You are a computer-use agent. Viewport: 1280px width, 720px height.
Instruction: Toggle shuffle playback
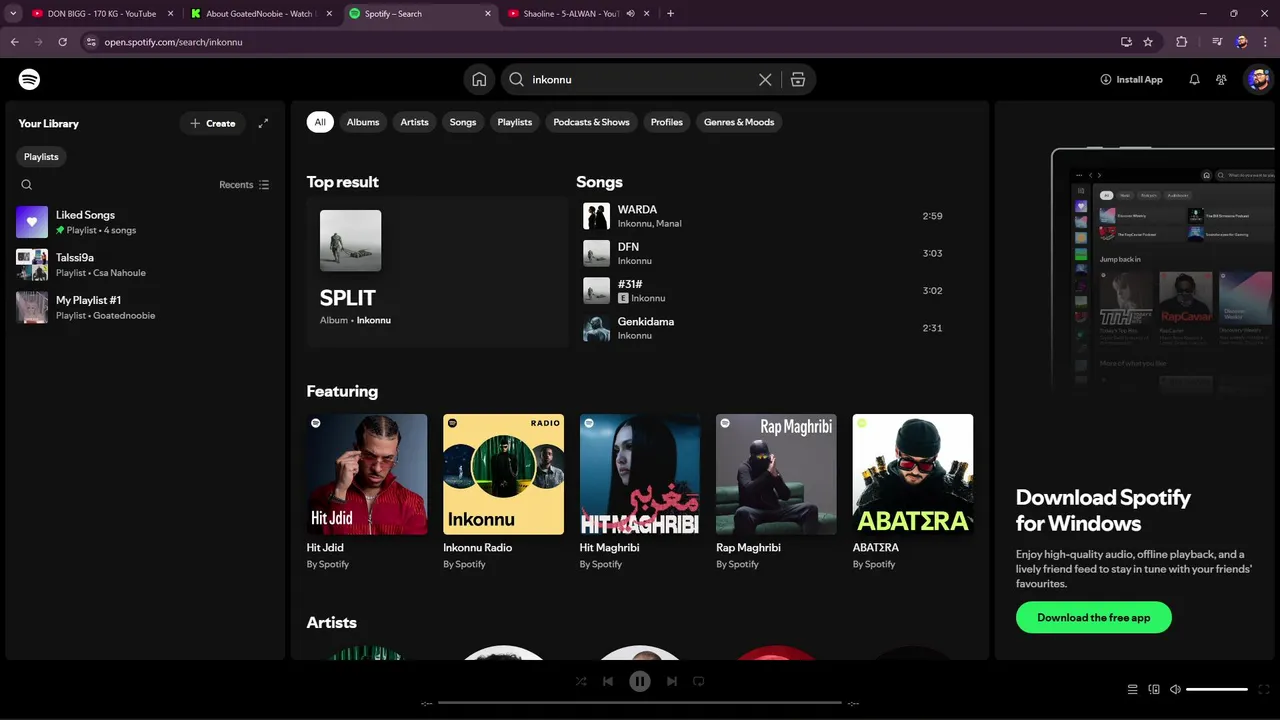pyautogui.click(x=581, y=681)
